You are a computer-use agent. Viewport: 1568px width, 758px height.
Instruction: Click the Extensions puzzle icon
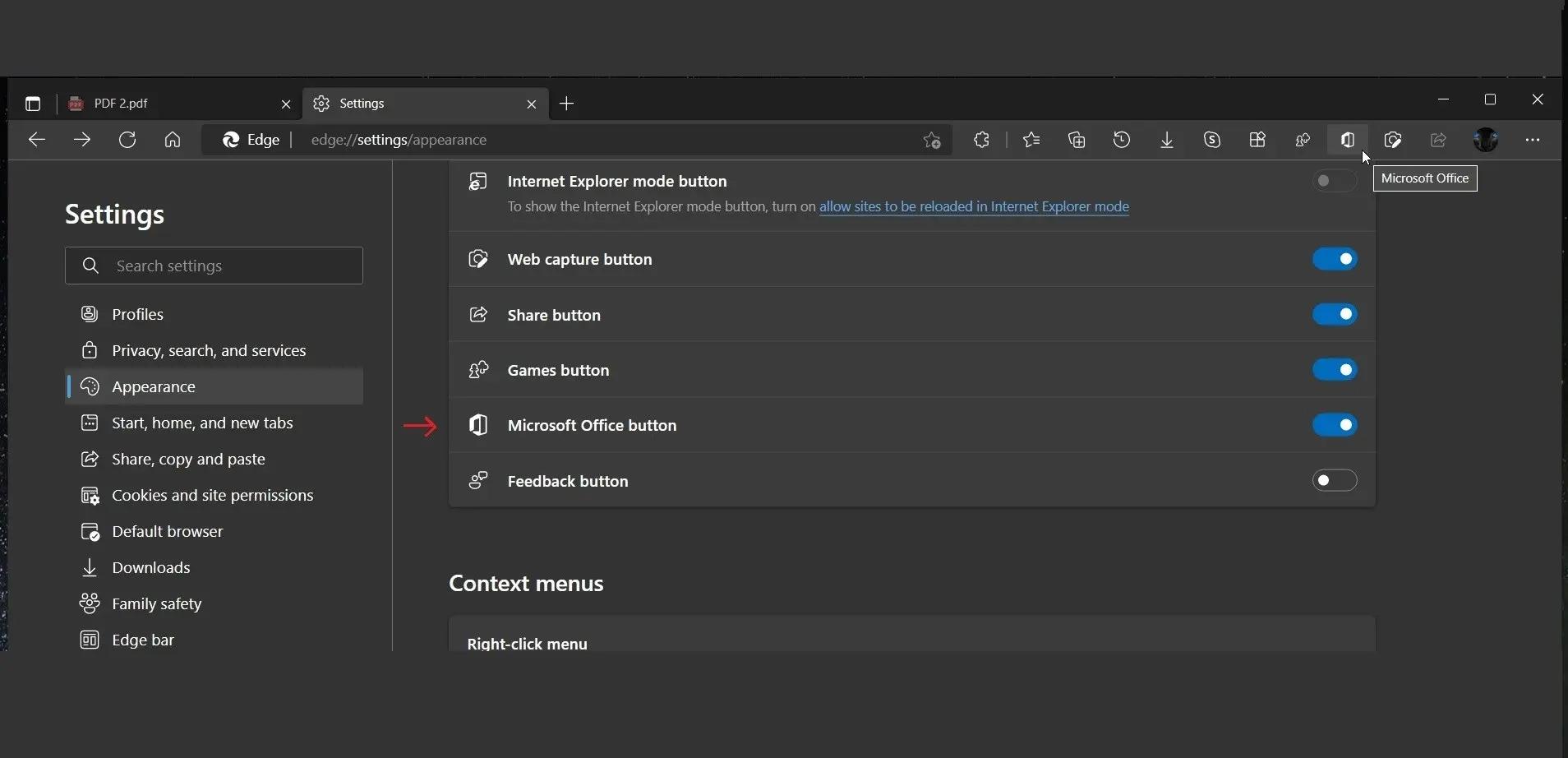(981, 140)
